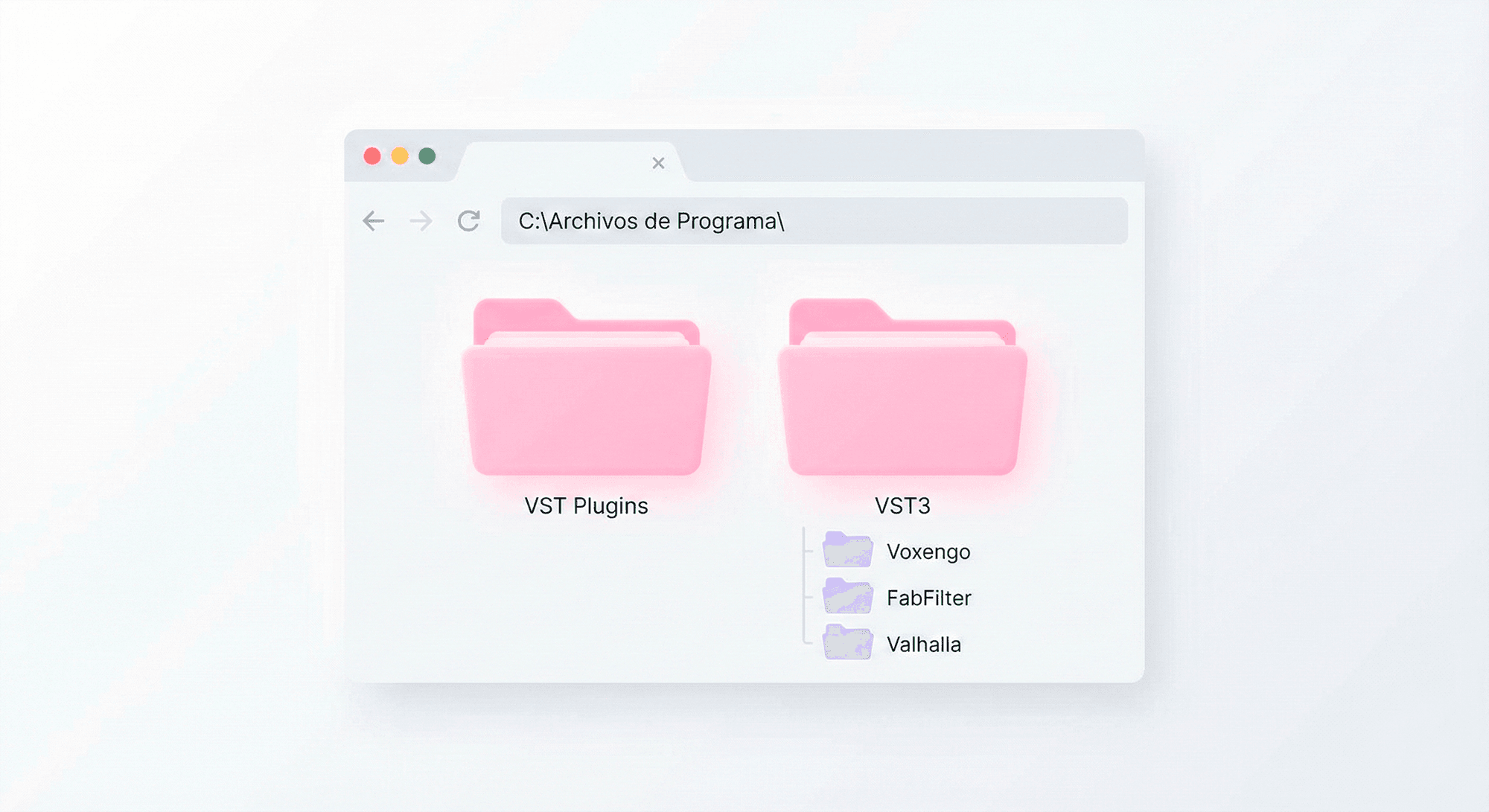1489x812 pixels.
Task: Click the empty tab strip area beside the tab
Action: pos(914,156)
